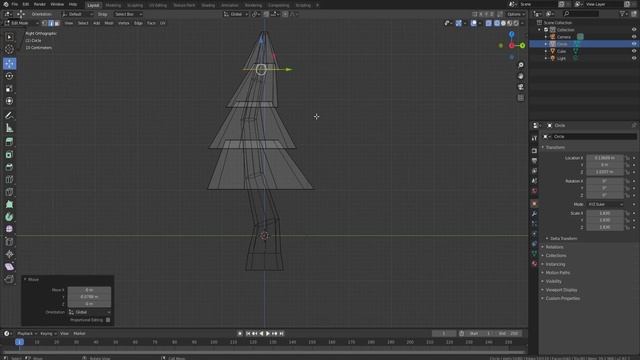Toggle camera view gizmo icon
The image size is (640, 360).
click(521, 87)
